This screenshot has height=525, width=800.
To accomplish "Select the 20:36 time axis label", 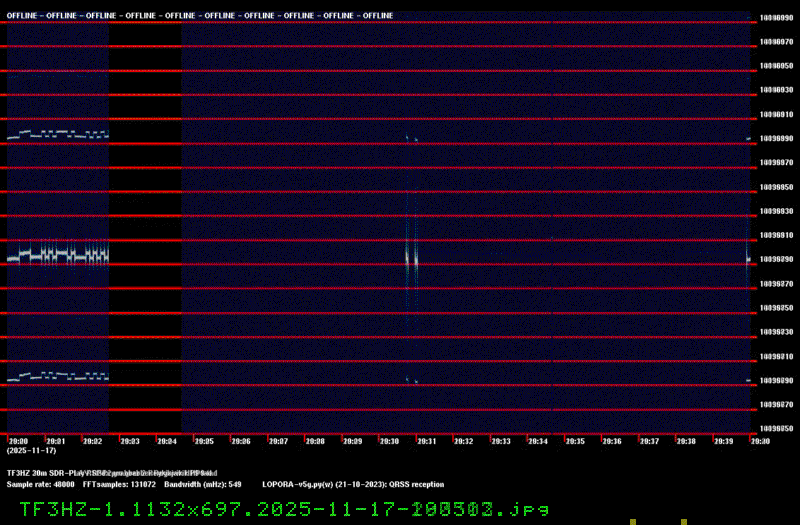I will 613,441.
